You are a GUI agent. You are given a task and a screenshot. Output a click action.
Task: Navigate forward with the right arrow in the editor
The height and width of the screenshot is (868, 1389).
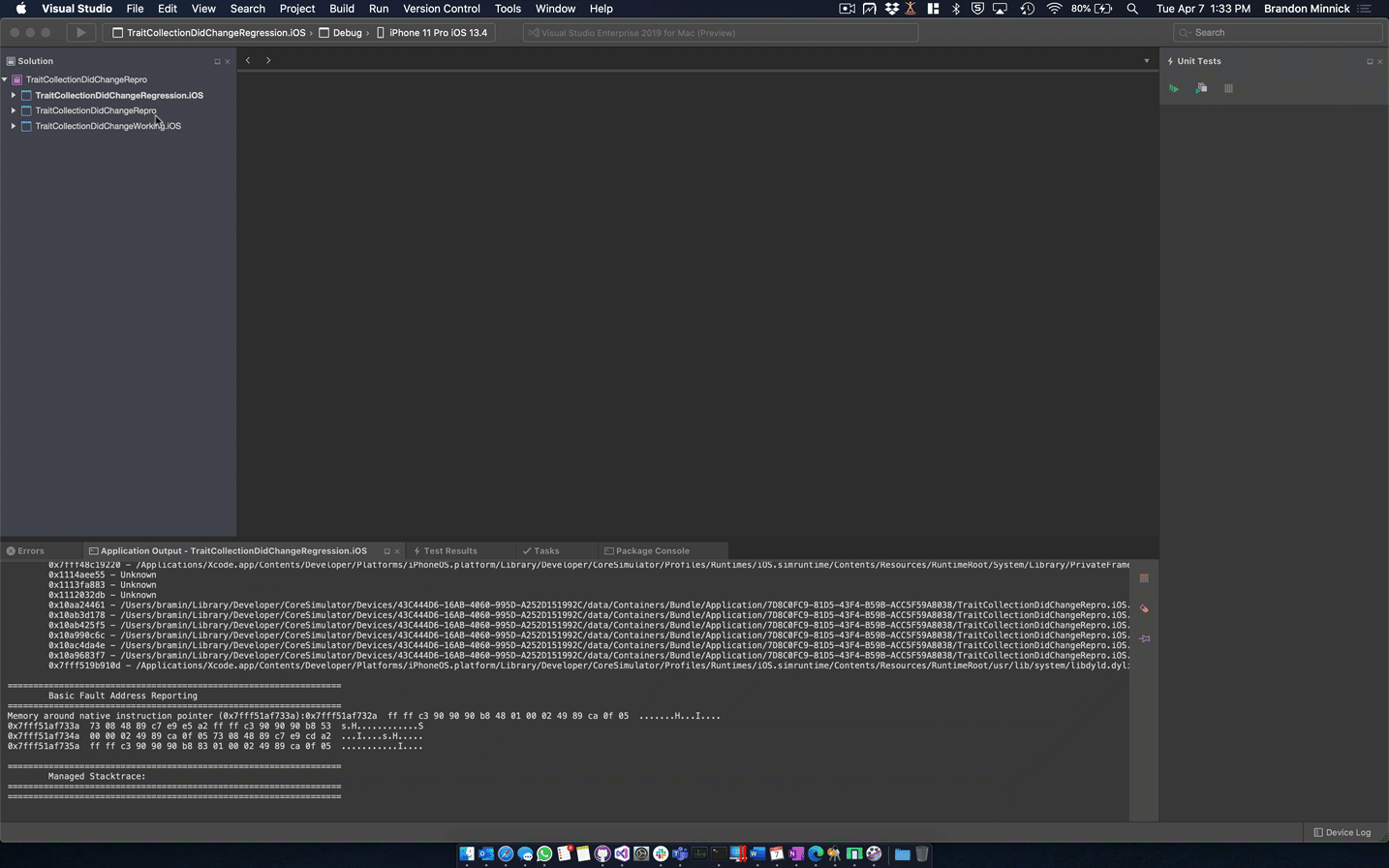click(268, 60)
